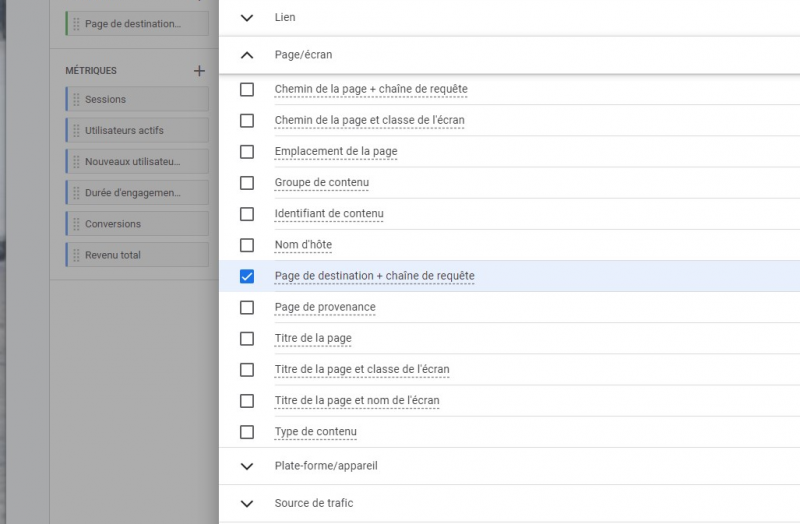
Task: Collapse the Page/écran section chevron
Action: point(247,55)
